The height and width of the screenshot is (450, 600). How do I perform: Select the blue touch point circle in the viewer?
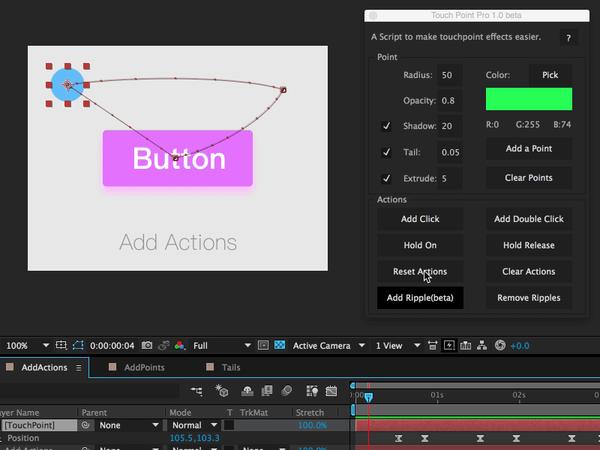click(x=67, y=85)
